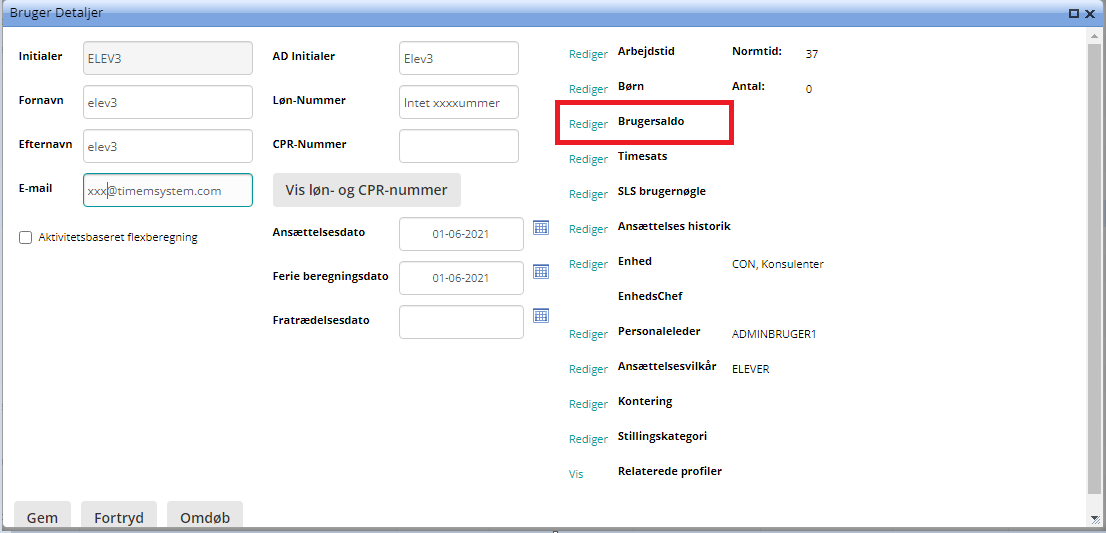The width and height of the screenshot is (1106, 533).
Task: Open calendar picker for Ansættelsesdato
Action: coord(541,228)
